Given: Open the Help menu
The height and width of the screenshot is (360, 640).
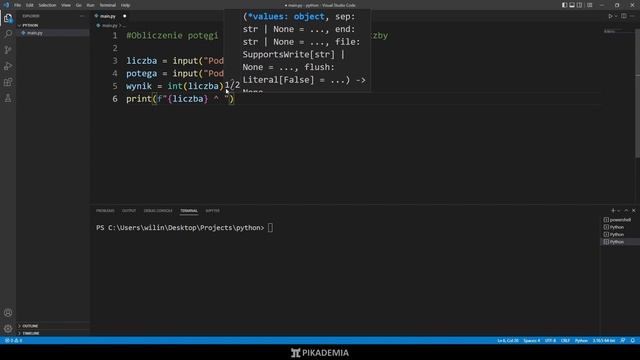Looking at the screenshot, I should coord(125,5).
